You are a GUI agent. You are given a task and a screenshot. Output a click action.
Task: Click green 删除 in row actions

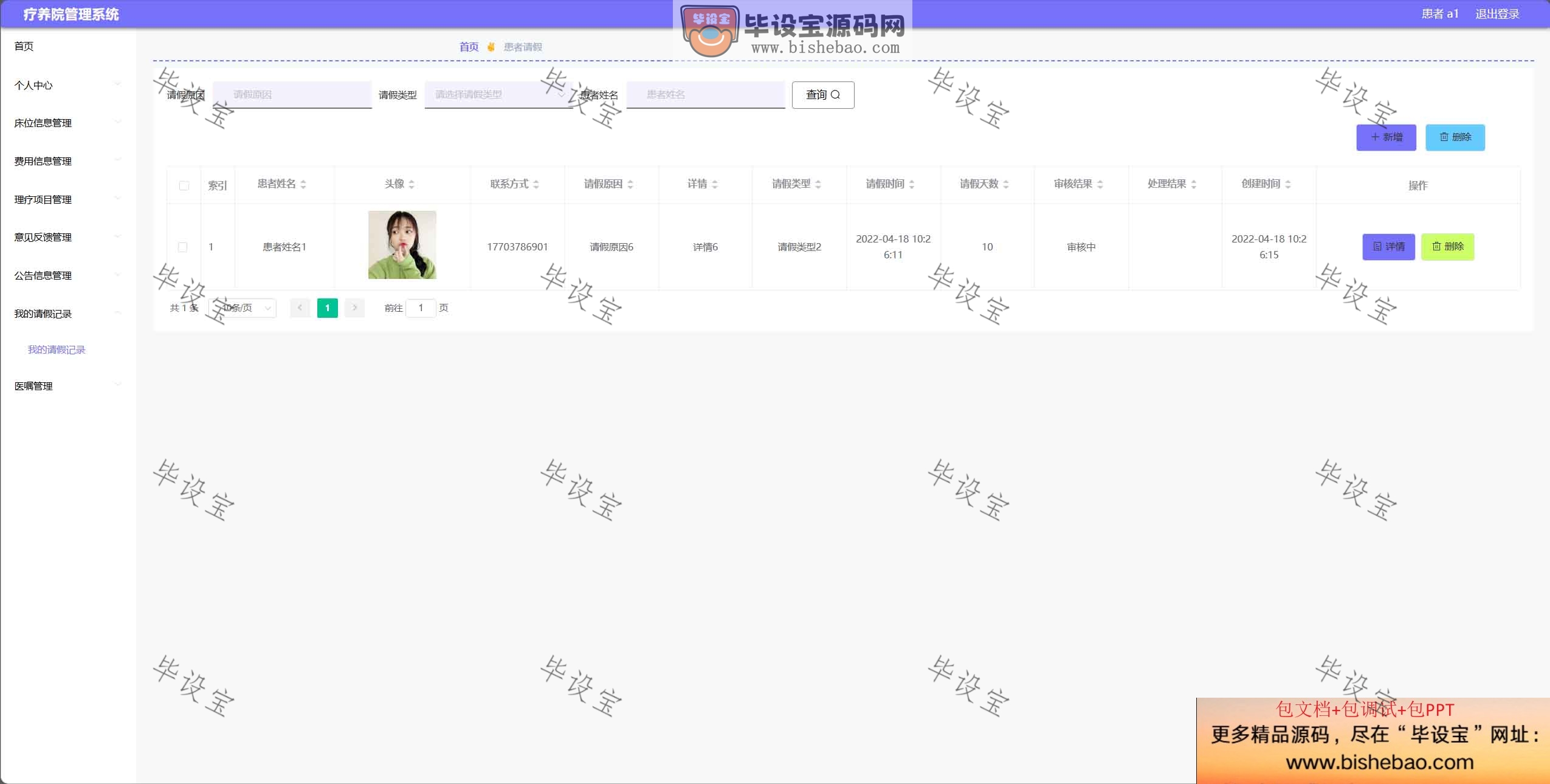(x=1448, y=247)
